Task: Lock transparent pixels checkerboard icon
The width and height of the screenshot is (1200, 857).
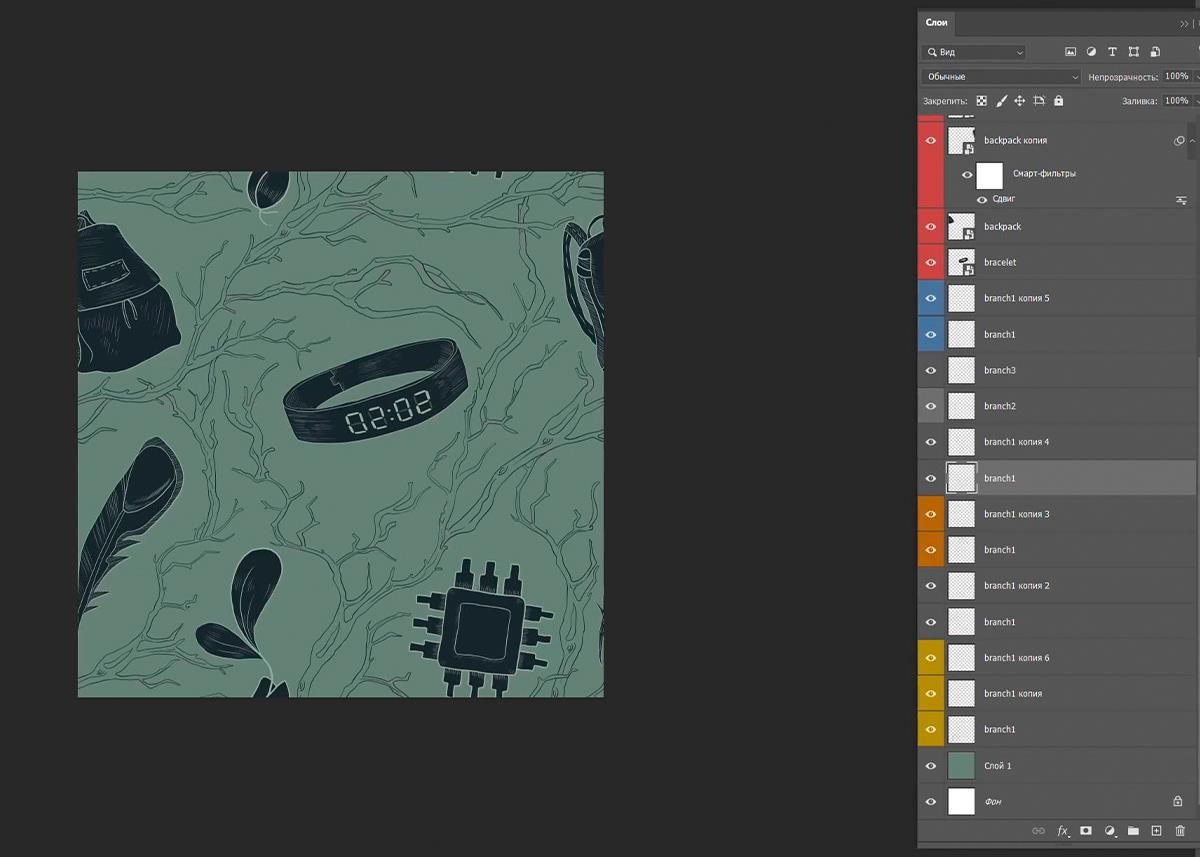Action: 981,101
